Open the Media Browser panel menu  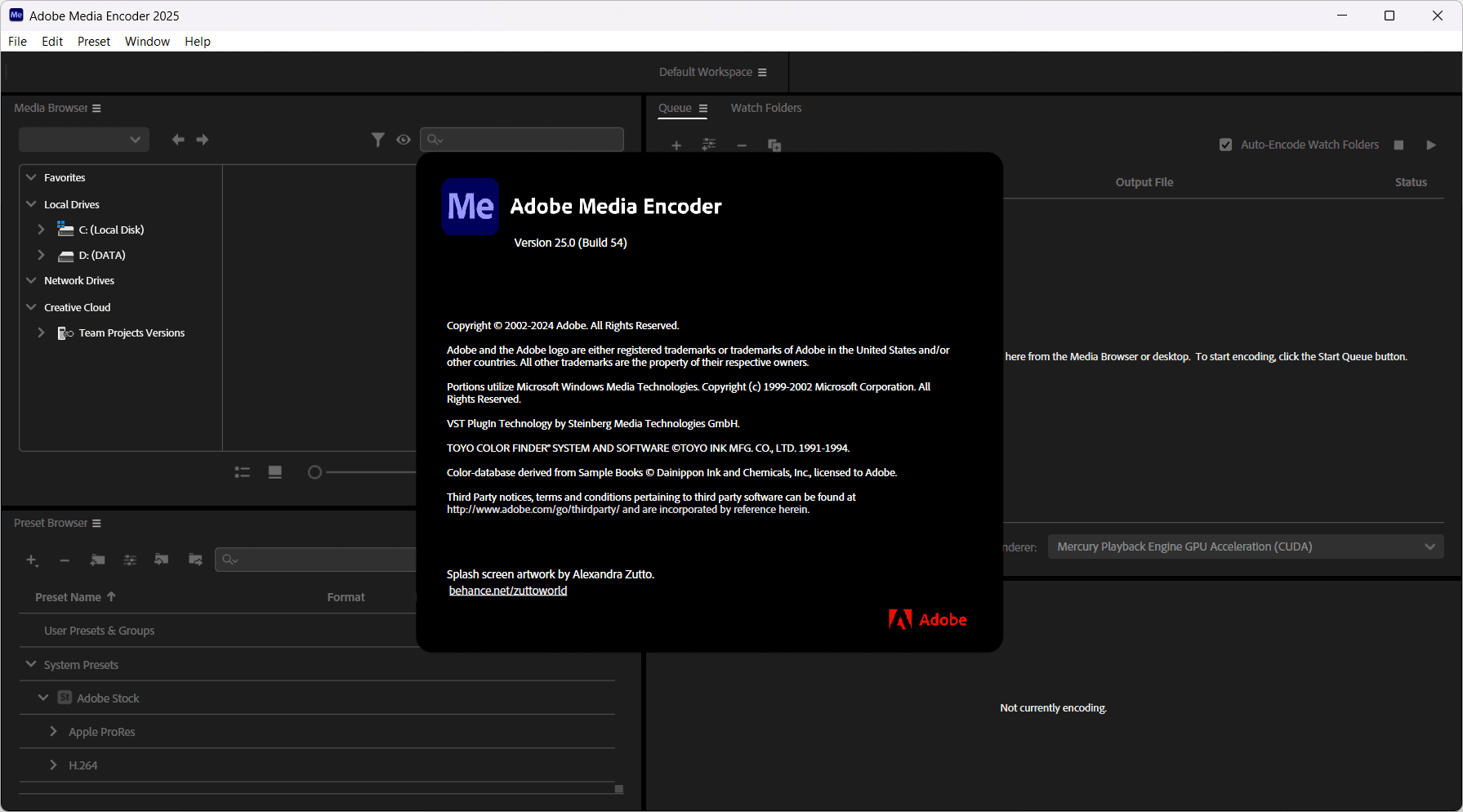coord(96,108)
